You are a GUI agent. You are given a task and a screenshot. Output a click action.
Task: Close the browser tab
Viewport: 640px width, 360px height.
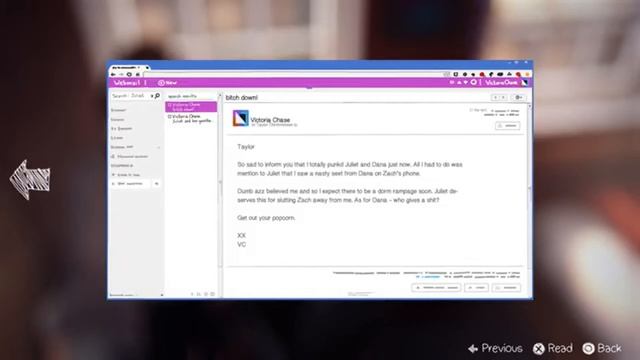pos(146,67)
